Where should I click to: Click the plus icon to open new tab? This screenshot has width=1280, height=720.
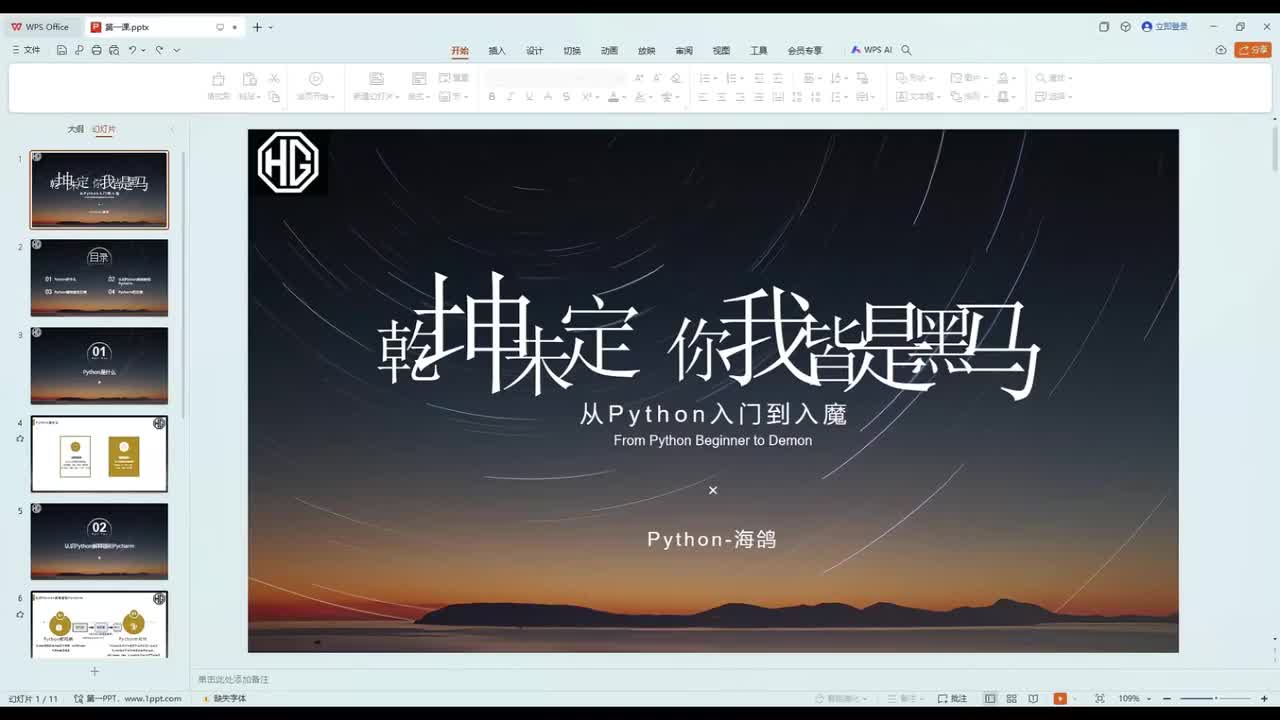tap(257, 27)
